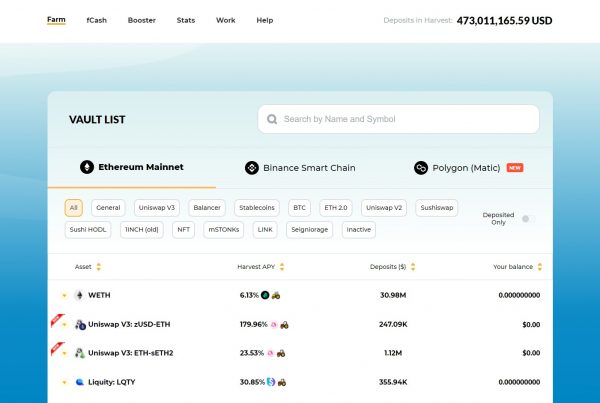Click the Uniswap V3: zUSD-ETH pair icon
The height and width of the screenshot is (403, 600).
pos(80,325)
